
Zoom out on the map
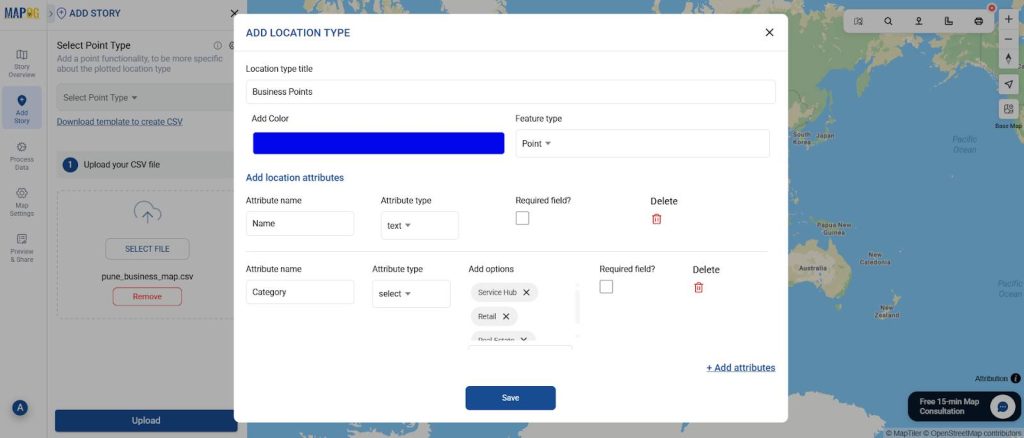click(x=1008, y=39)
